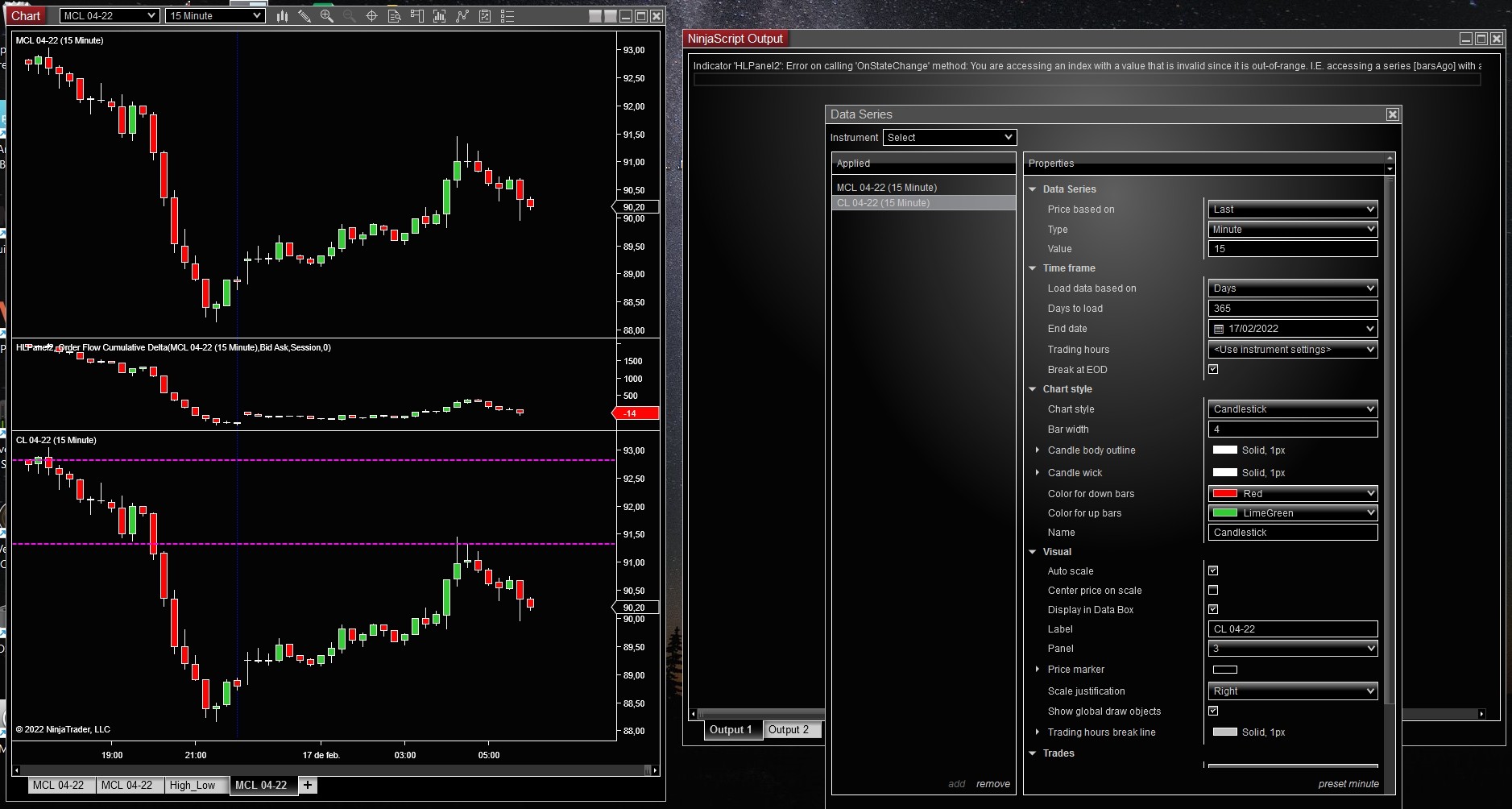Close the Data Series dialog

pos(1393,114)
